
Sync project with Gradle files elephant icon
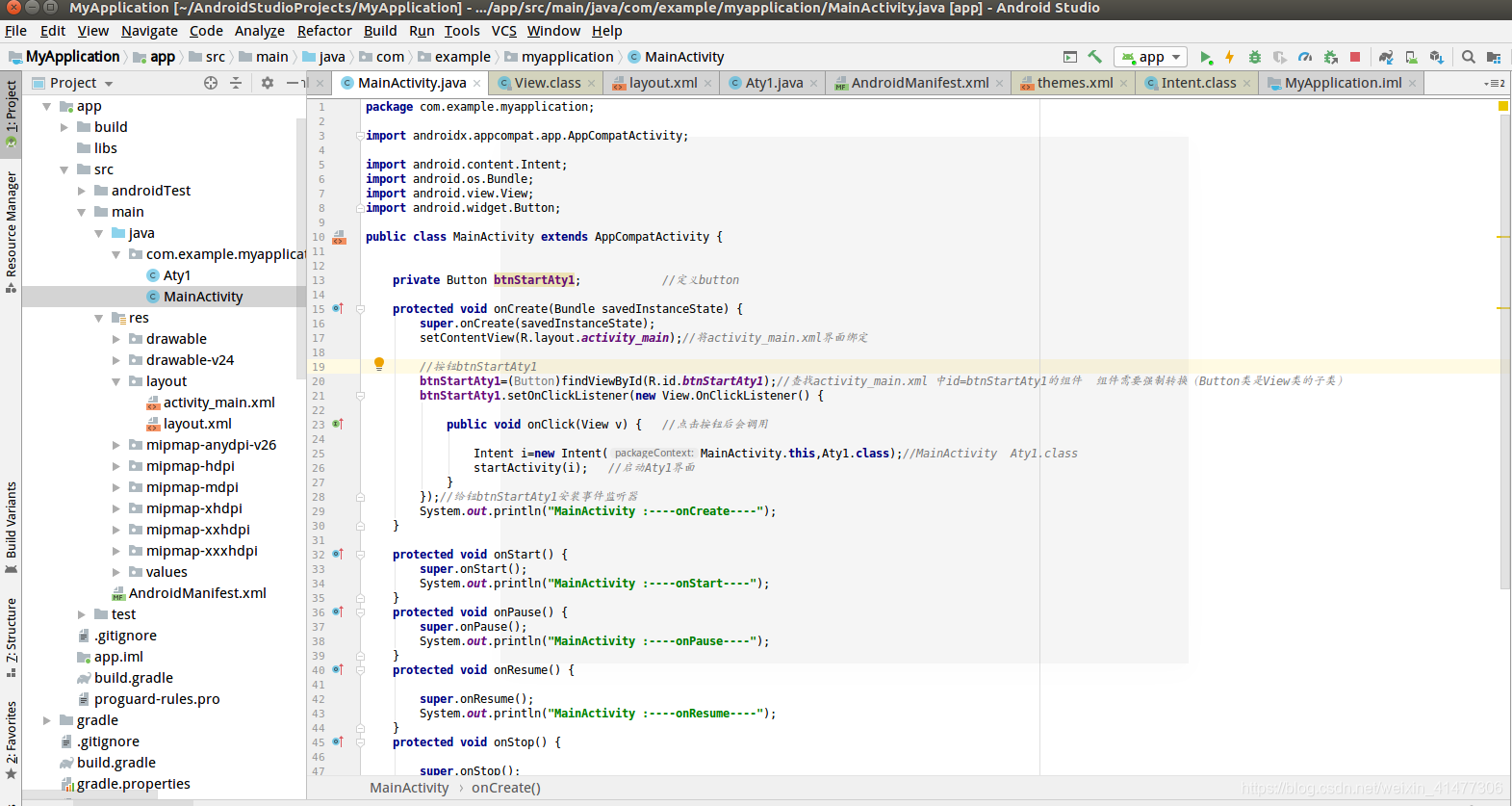click(1386, 57)
